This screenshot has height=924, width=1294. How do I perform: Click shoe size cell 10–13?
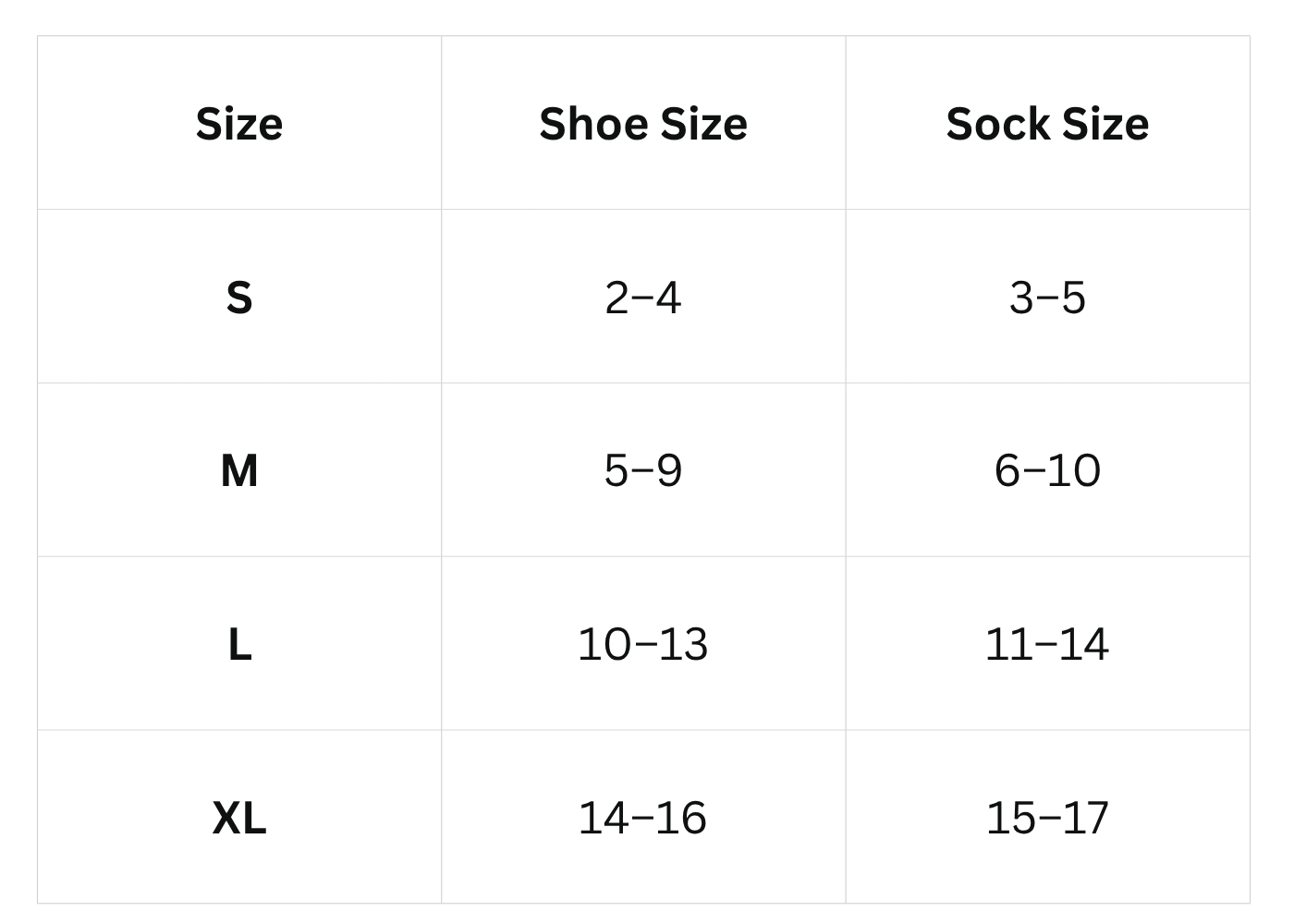(x=643, y=644)
